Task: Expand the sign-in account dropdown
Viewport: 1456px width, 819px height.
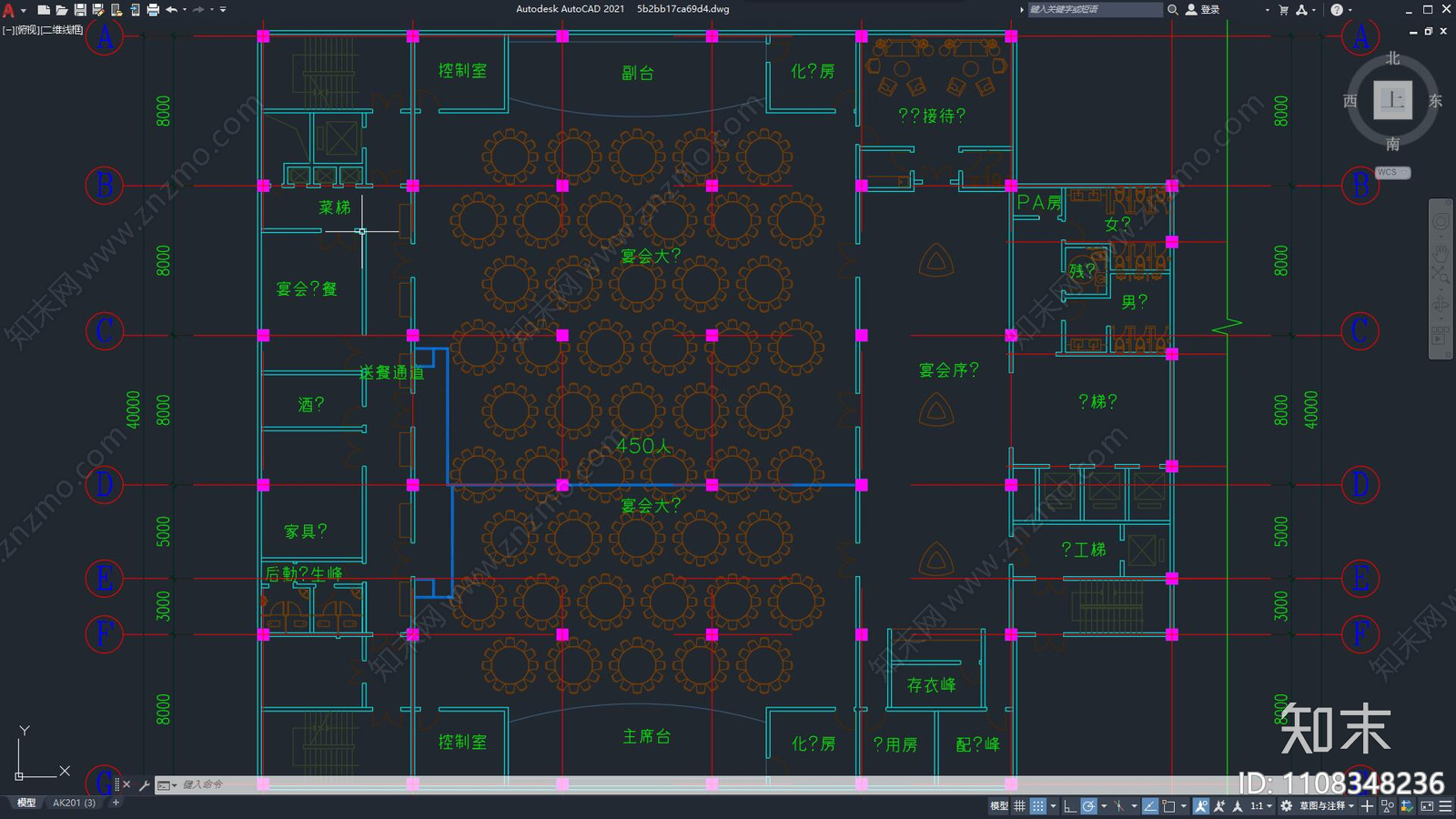Action: 1267,10
